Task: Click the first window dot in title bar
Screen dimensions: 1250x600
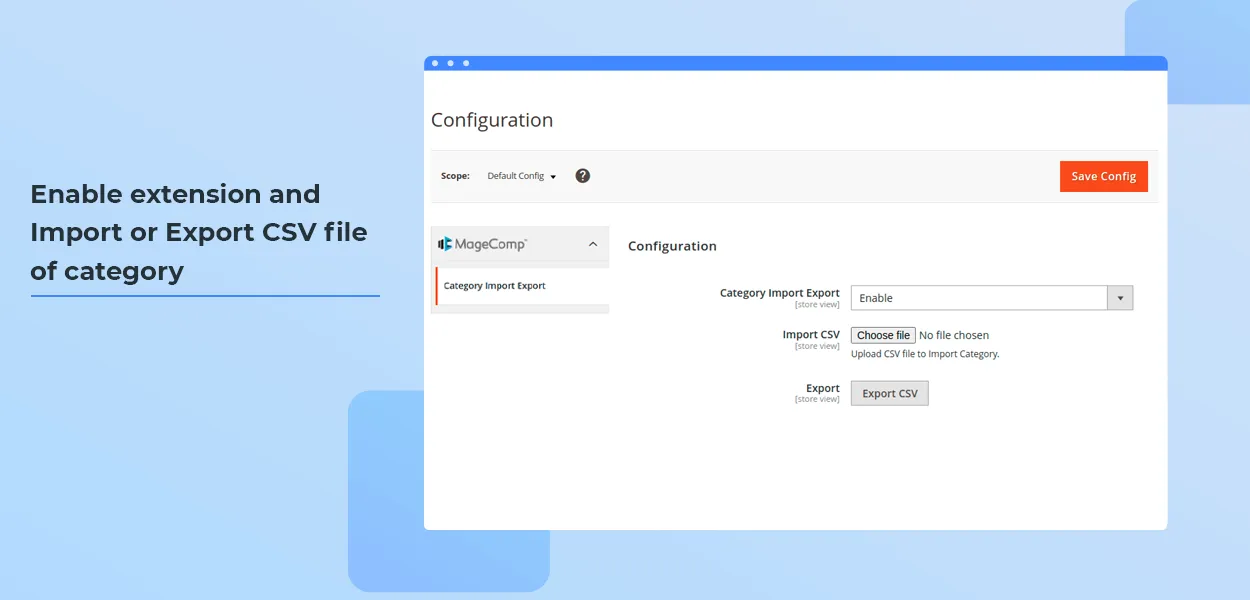Action: tap(435, 63)
